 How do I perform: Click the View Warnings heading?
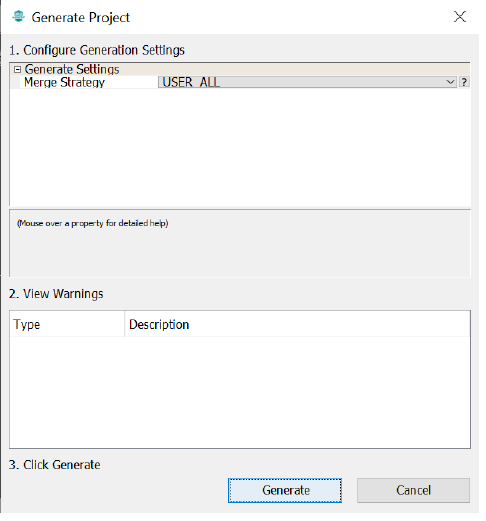tap(56, 294)
